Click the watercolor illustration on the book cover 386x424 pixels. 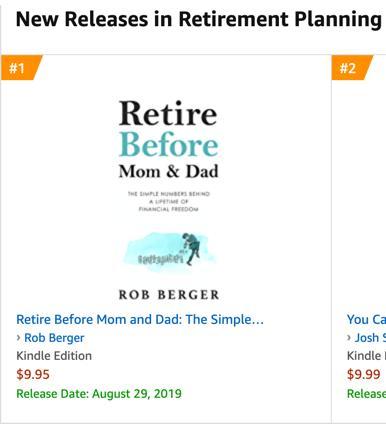[x=169, y=250]
